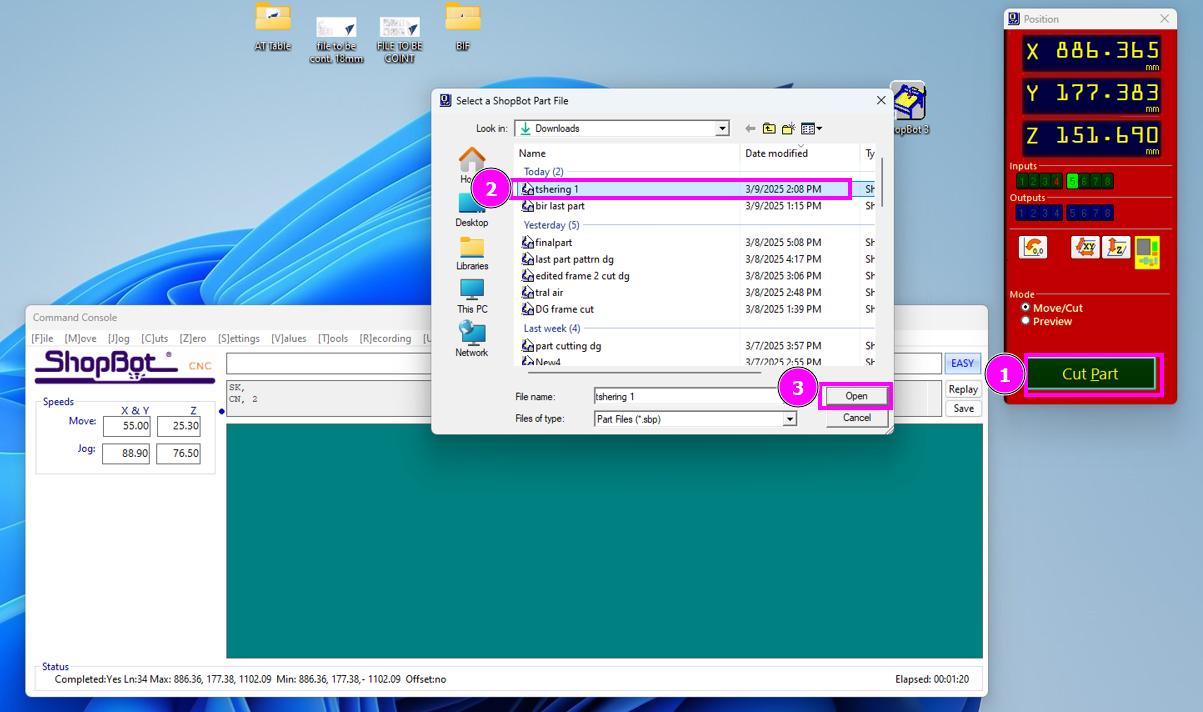Create a new folder in file dialog
This screenshot has height=712, width=1203.
tap(788, 128)
